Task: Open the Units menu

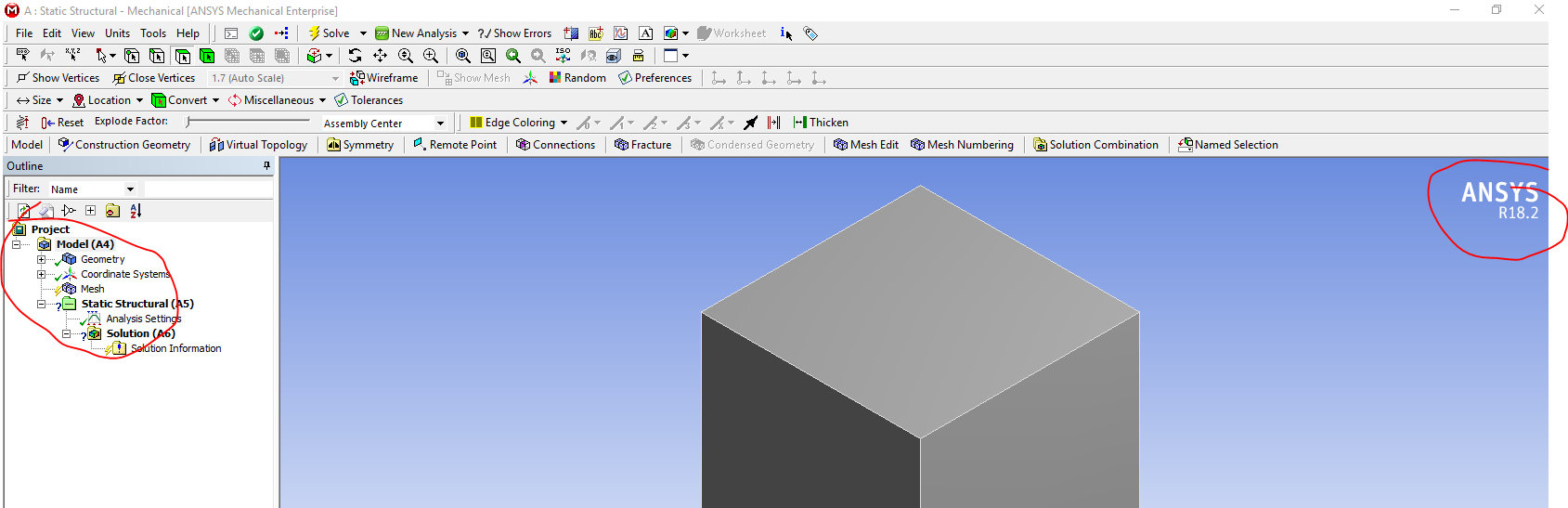Action: point(117,33)
